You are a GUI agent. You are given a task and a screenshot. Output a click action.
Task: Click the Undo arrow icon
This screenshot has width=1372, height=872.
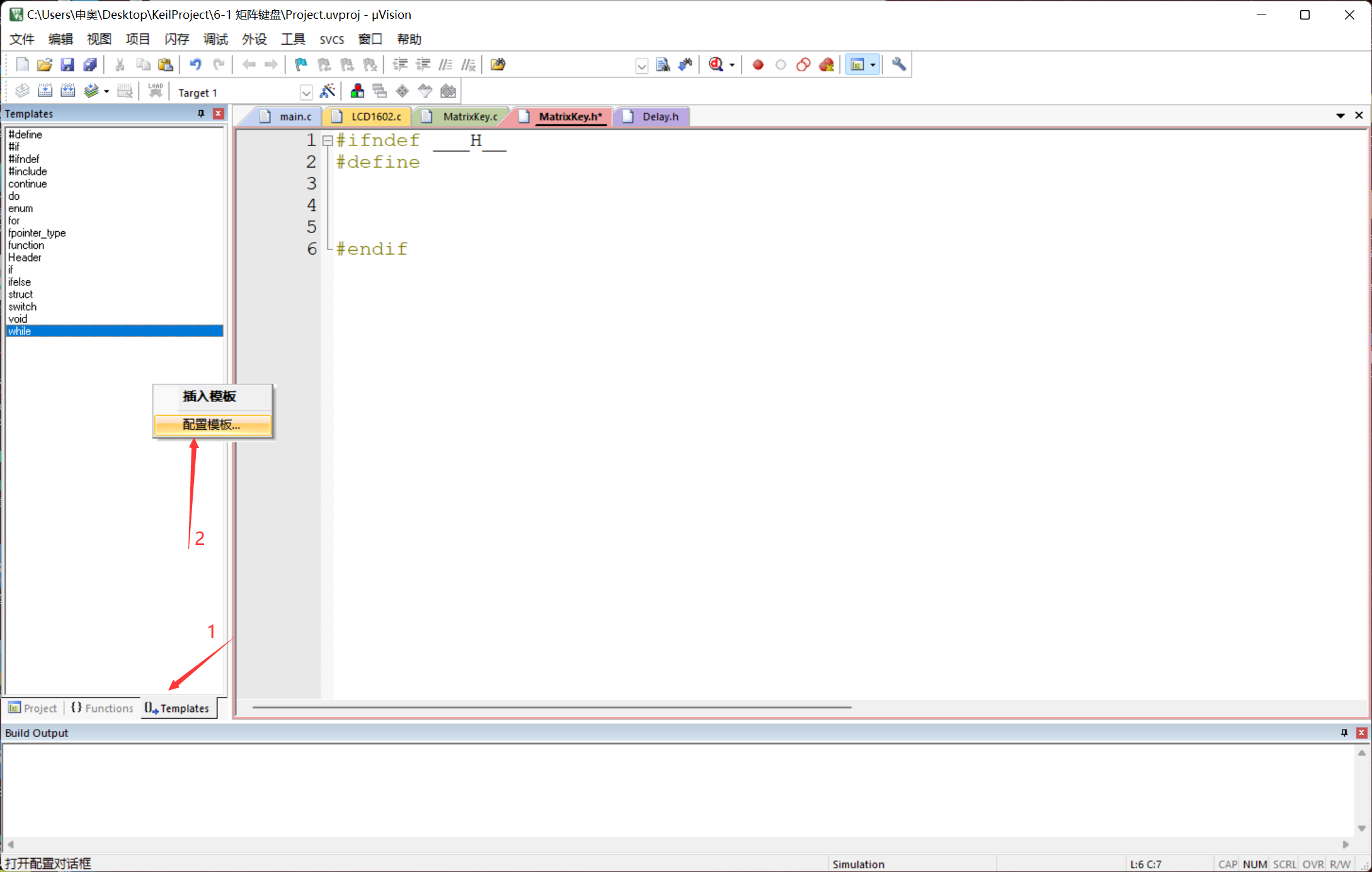tap(195, 64)
